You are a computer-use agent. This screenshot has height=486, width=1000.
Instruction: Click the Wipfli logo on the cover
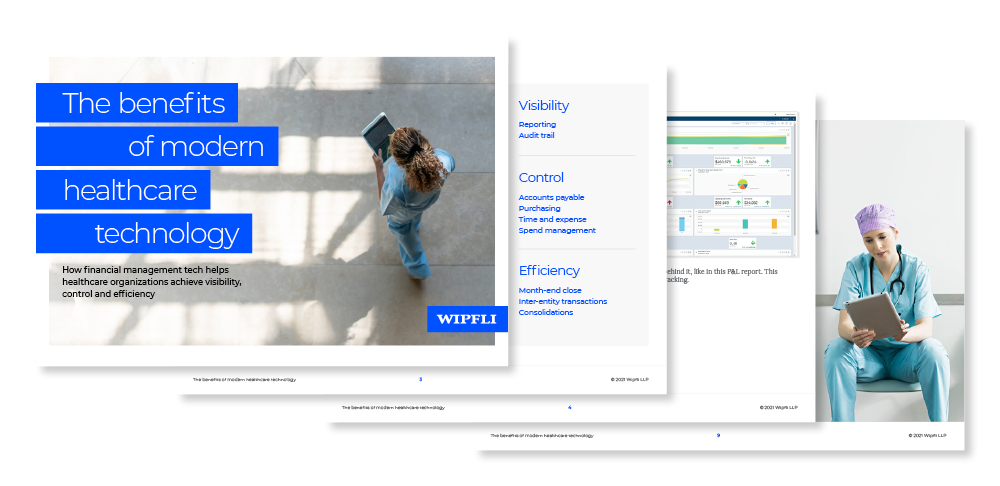[466, 319]
